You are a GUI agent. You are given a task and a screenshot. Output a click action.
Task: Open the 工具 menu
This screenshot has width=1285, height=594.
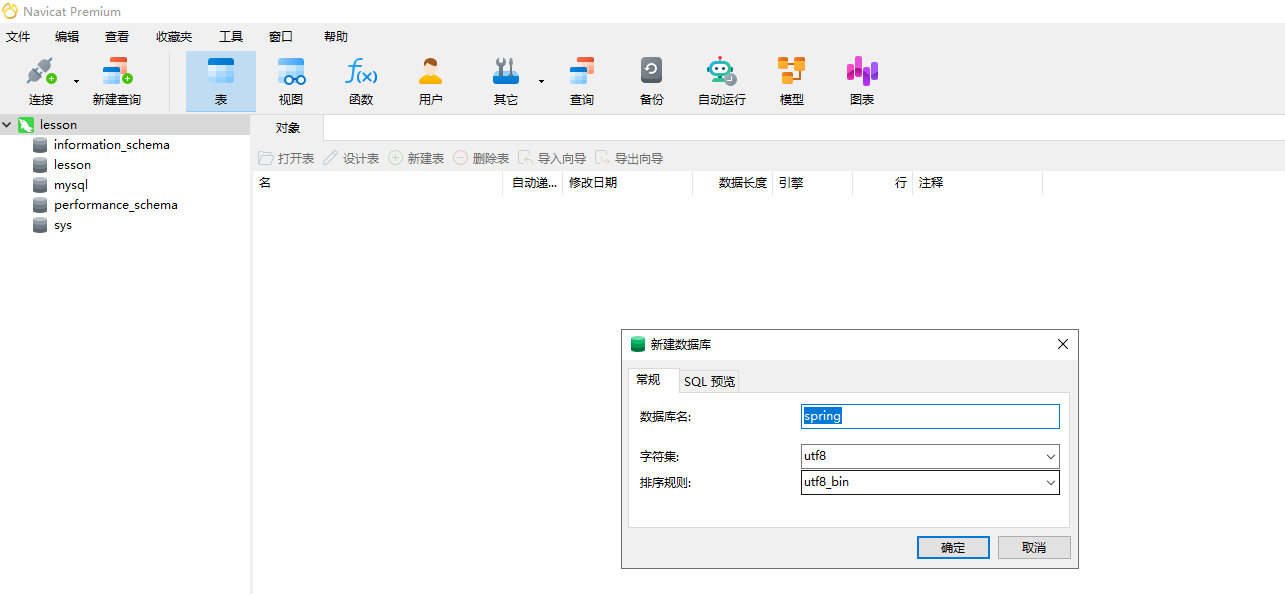click(x=231, y=37)
